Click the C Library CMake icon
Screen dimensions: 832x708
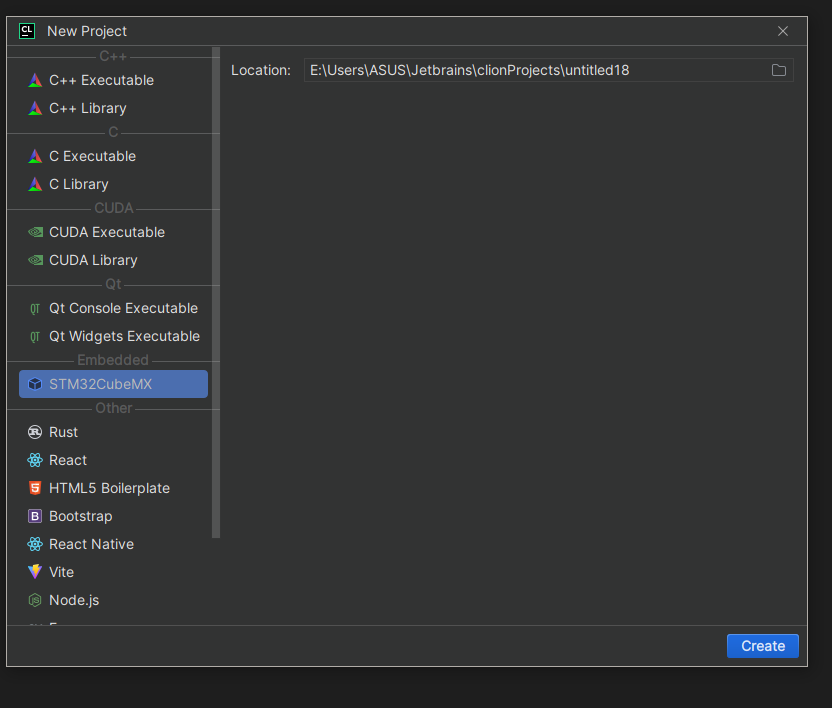click(x=35, y=184)
